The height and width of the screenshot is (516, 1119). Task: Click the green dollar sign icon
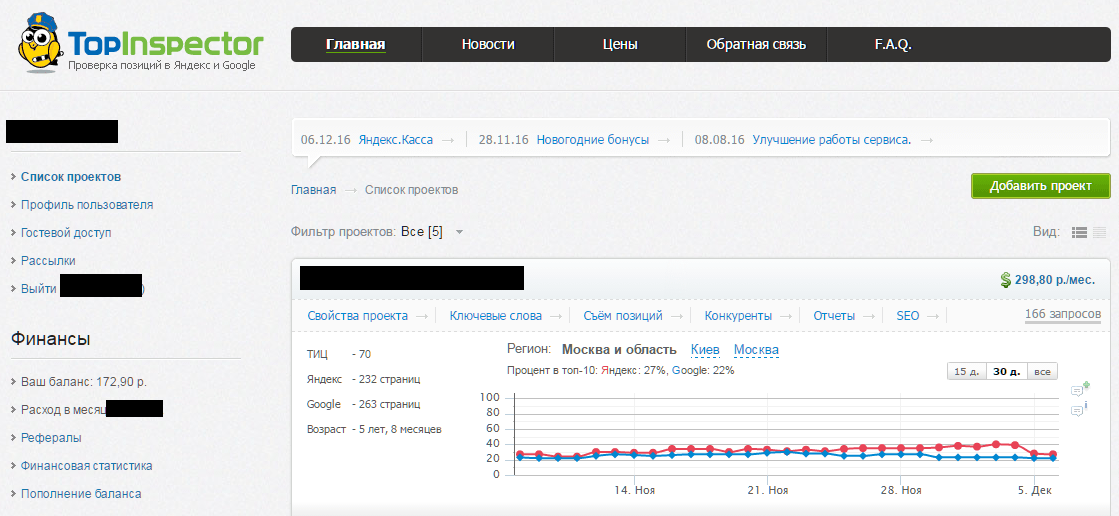pyautogui.click(x=1005, y=280)
